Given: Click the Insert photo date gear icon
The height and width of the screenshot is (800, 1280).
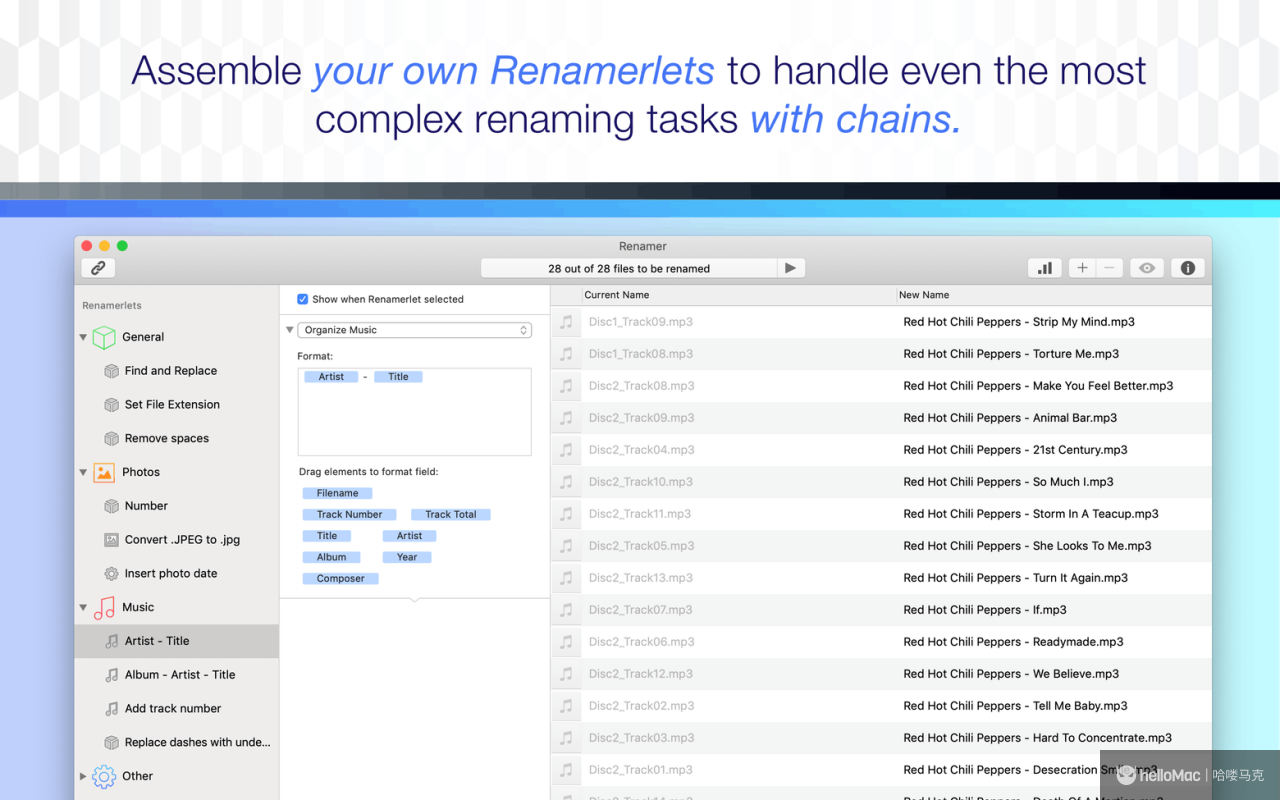Looking at the screenshot, I should coord(112,574).
